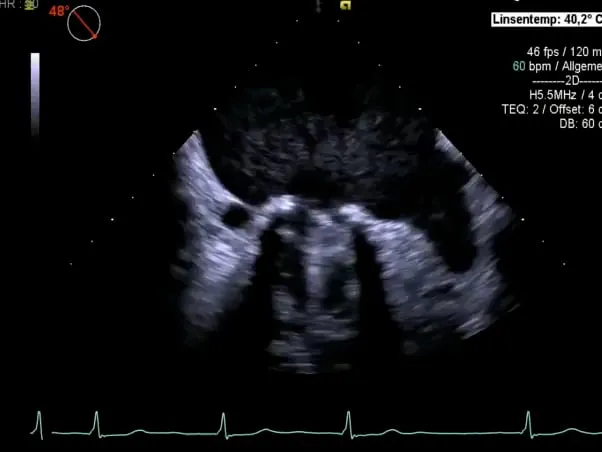The height and width of the screenshot is (452, 602).
Task: Click the green ECG trace
Action: click(x=316, y=425)
